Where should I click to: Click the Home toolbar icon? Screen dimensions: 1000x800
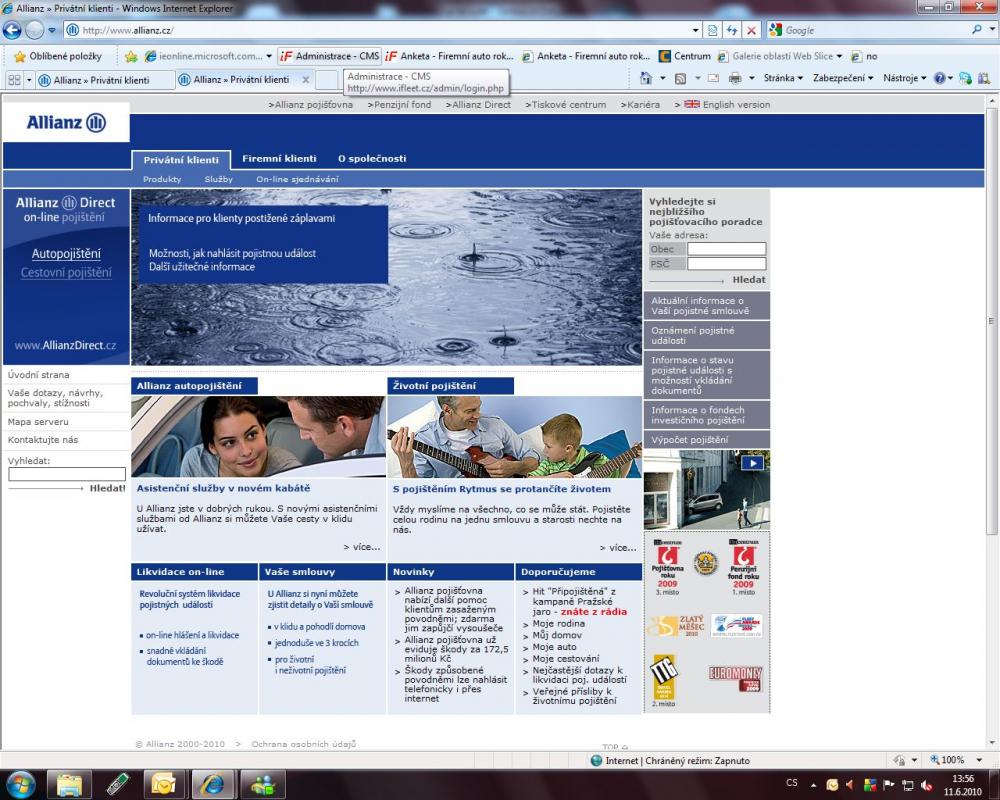point(646,78)
